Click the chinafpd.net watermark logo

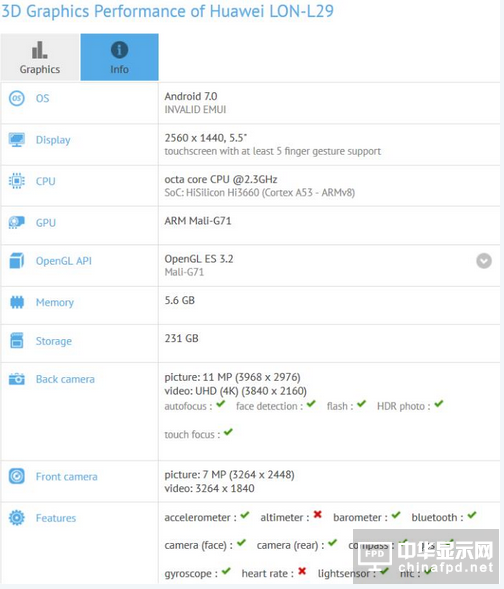click(x=426, y=557)
